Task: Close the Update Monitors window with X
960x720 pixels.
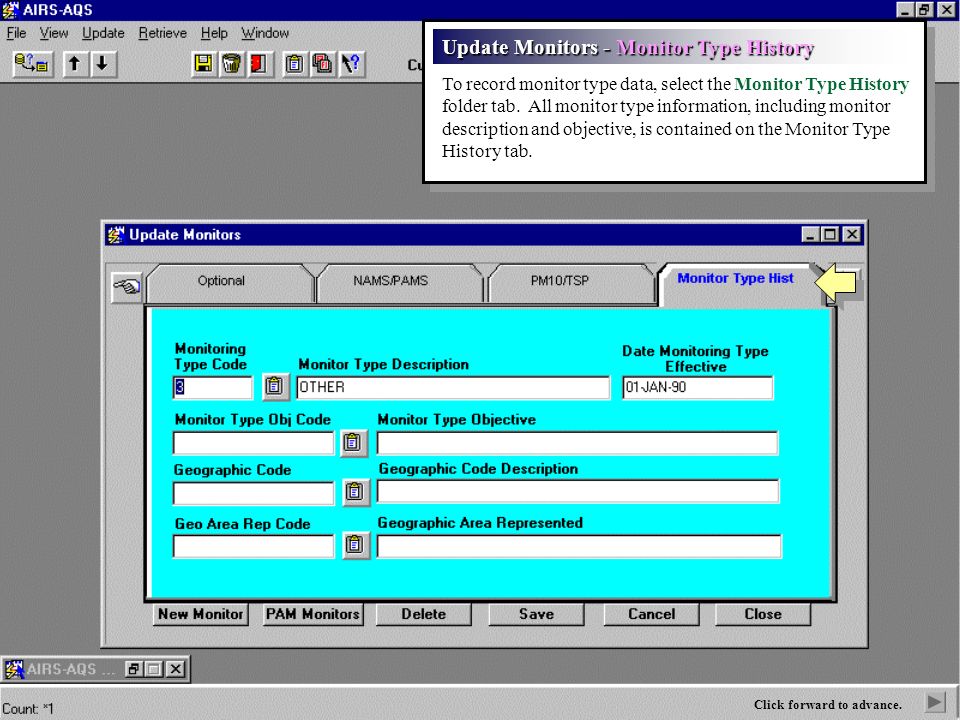Action: point(852,234)
